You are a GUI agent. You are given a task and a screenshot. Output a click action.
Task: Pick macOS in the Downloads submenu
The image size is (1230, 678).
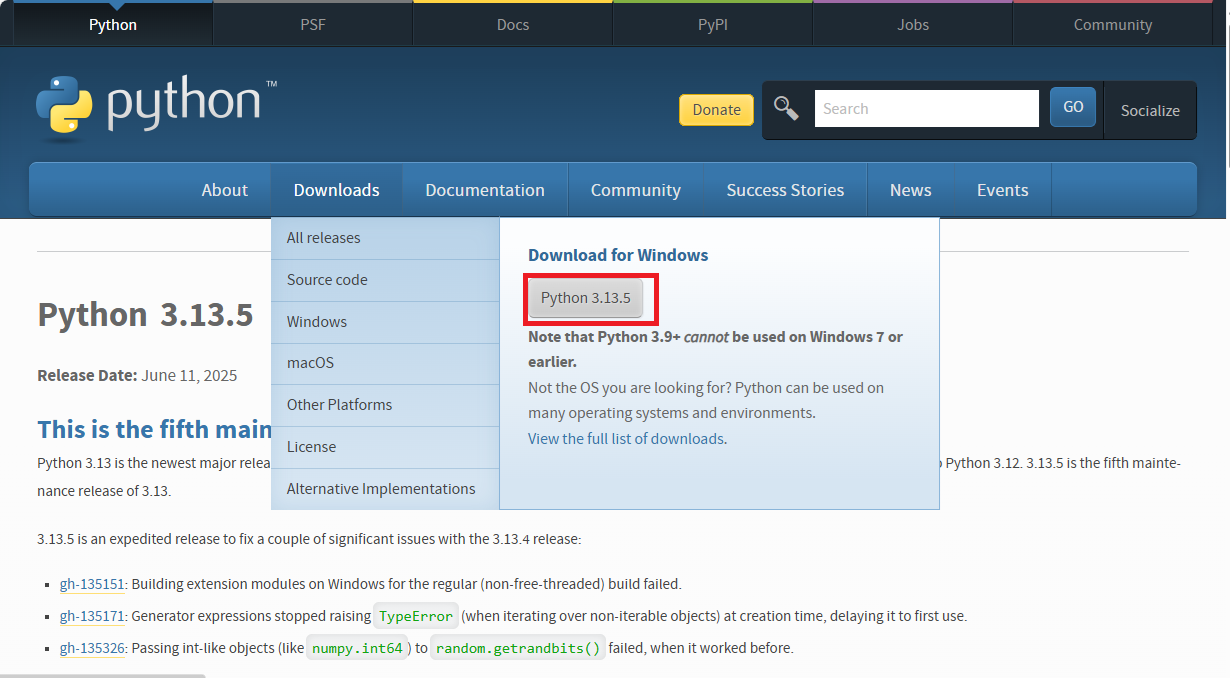tap(310, 363)
